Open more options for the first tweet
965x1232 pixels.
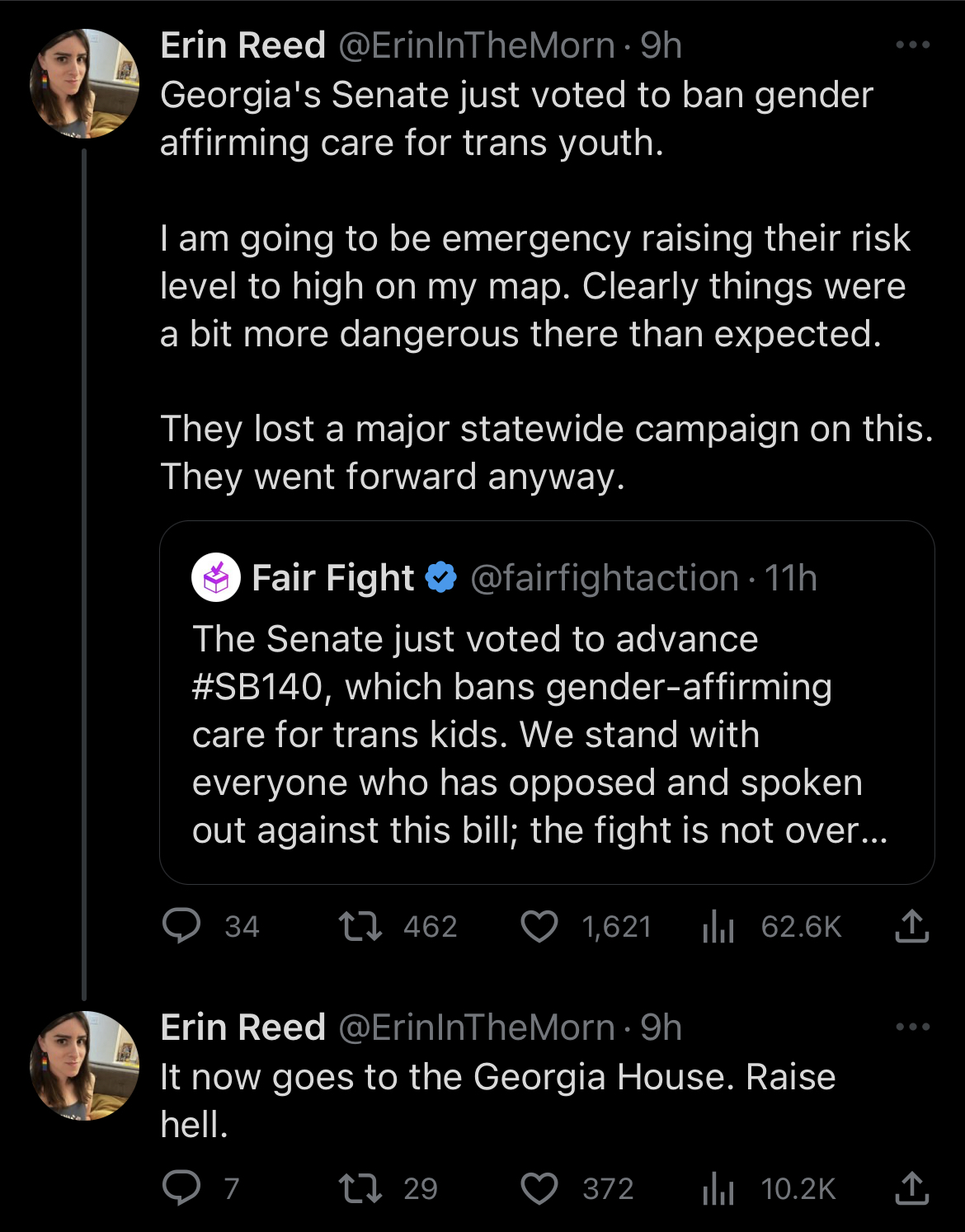[x=912, y=45]
